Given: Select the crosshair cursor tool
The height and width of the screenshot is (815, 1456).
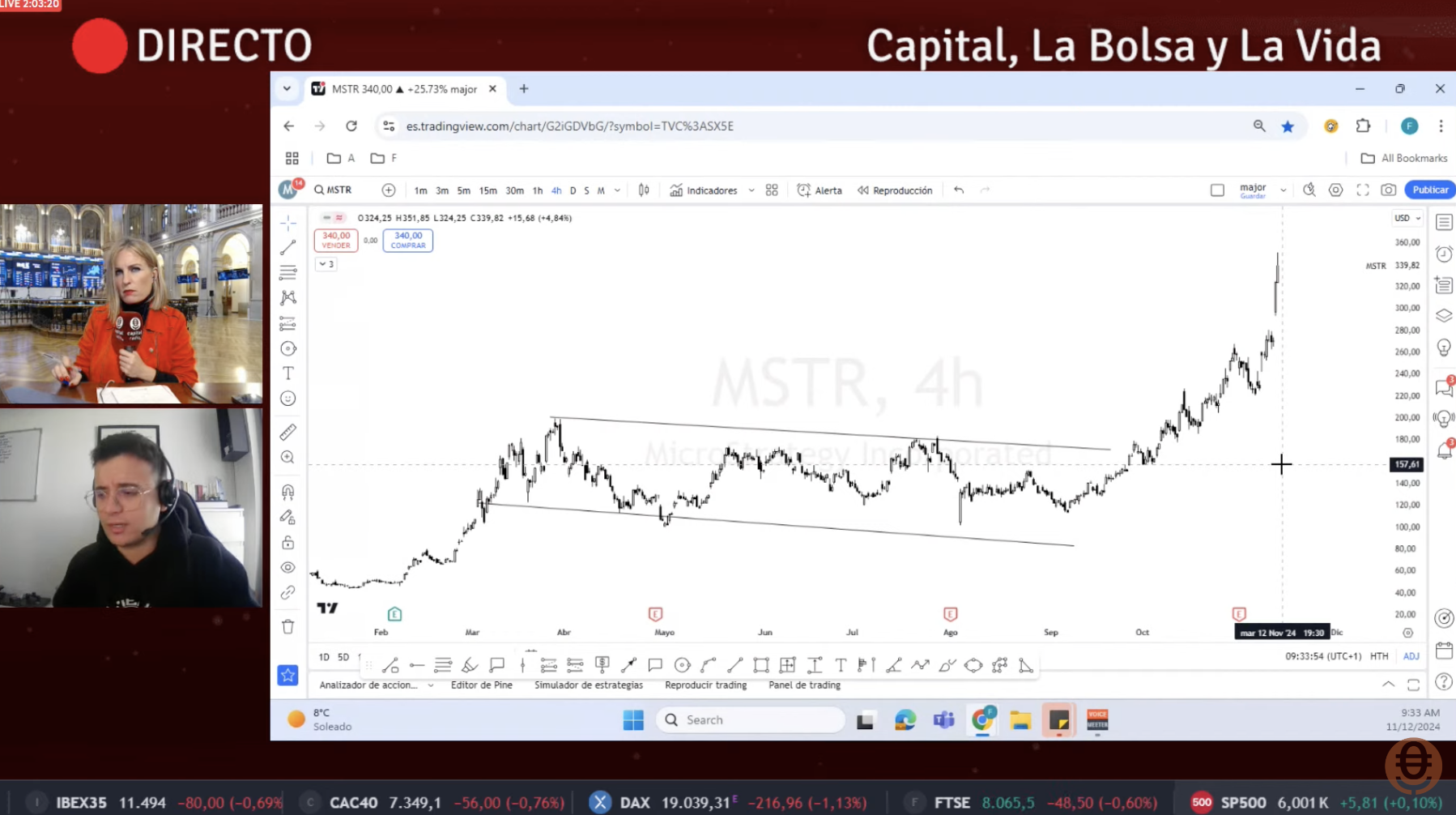Looking at the screenshot, I should [x=288, y=223].
